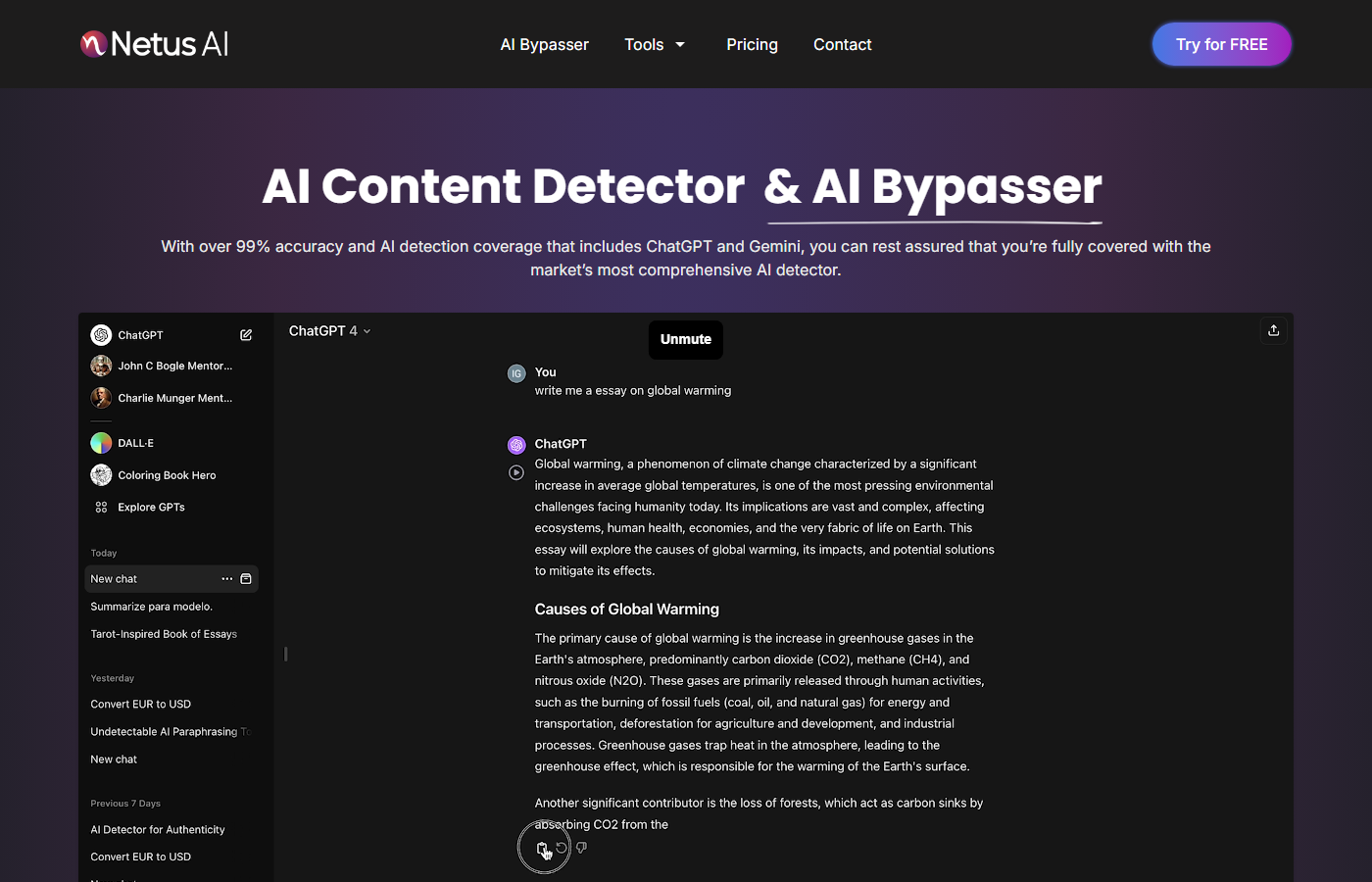Open the Pricing menu item
This screenshot has height=882, width=1372.
click(752, 44)
